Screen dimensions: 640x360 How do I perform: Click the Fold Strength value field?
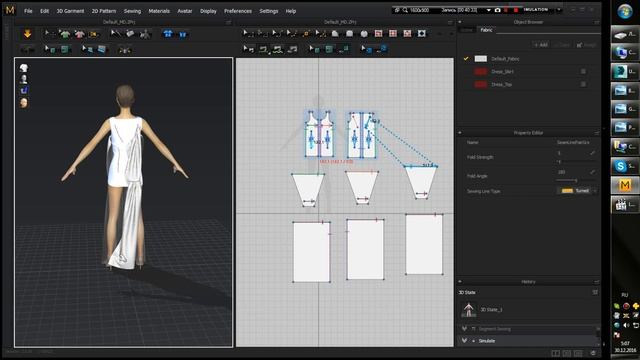pyautogui.click(x=571, y=153)
